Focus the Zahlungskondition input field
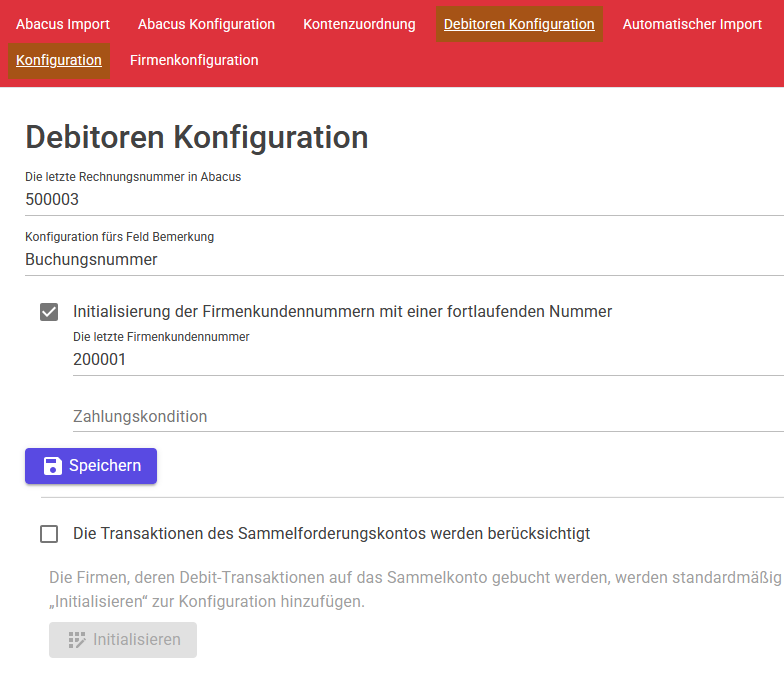784x677 pixels. [x=428, y=416]
